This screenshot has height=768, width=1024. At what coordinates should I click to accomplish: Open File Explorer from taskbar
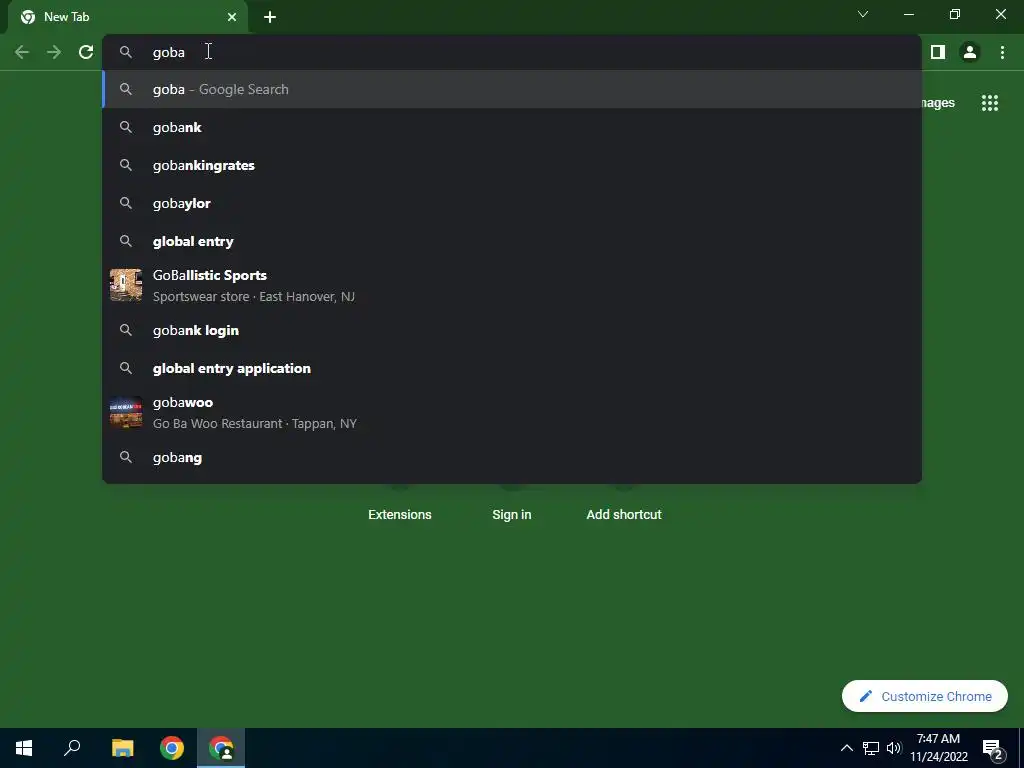(x=122, y=748)
